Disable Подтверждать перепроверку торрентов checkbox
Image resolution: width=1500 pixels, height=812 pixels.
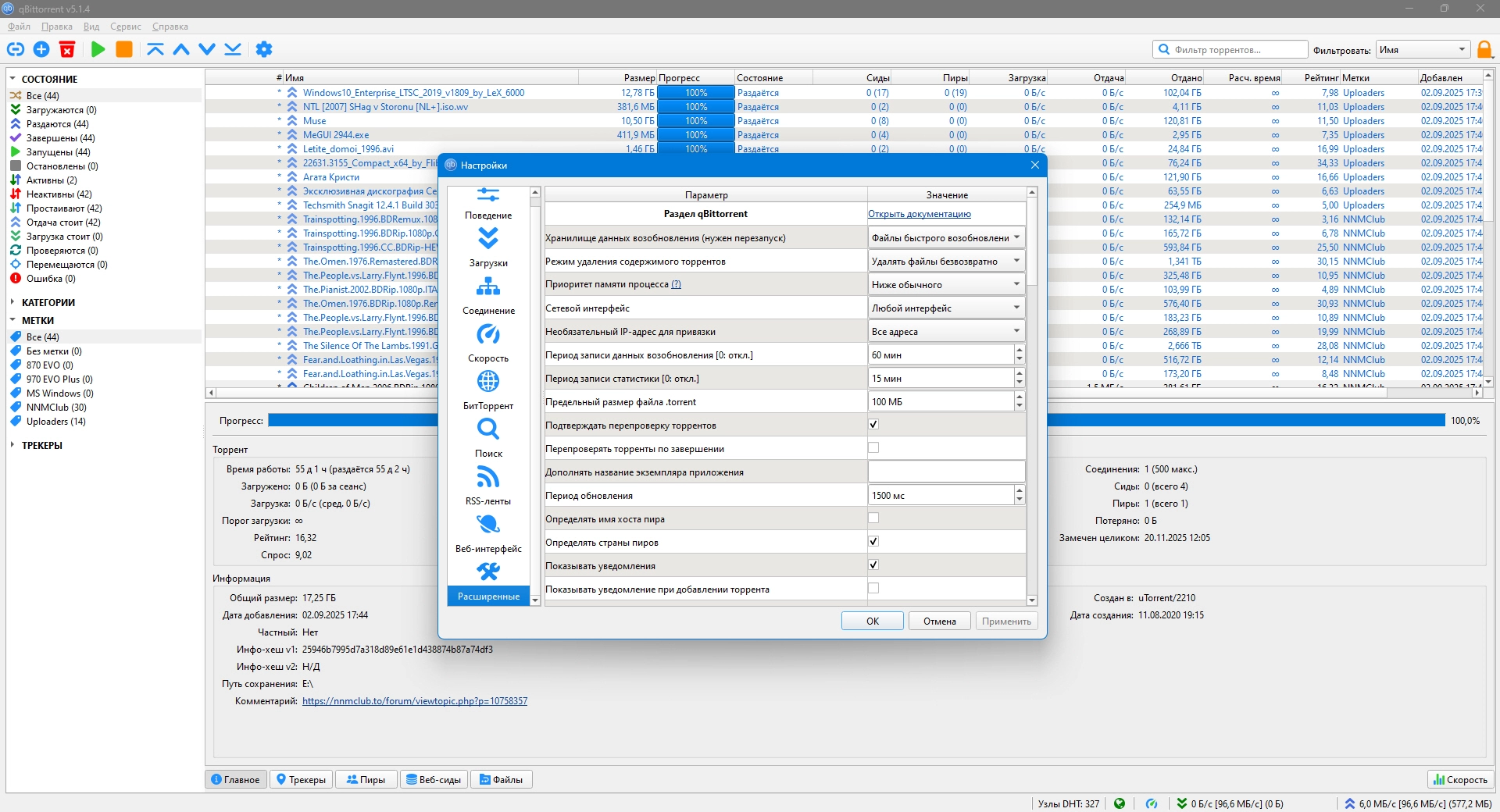click(x=873, y=425)
